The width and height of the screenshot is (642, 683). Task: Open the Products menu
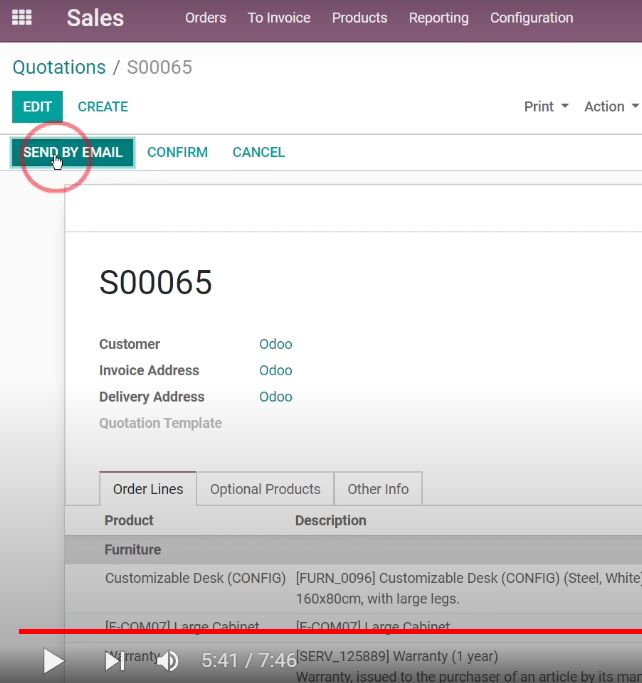(x=360, y=18)
